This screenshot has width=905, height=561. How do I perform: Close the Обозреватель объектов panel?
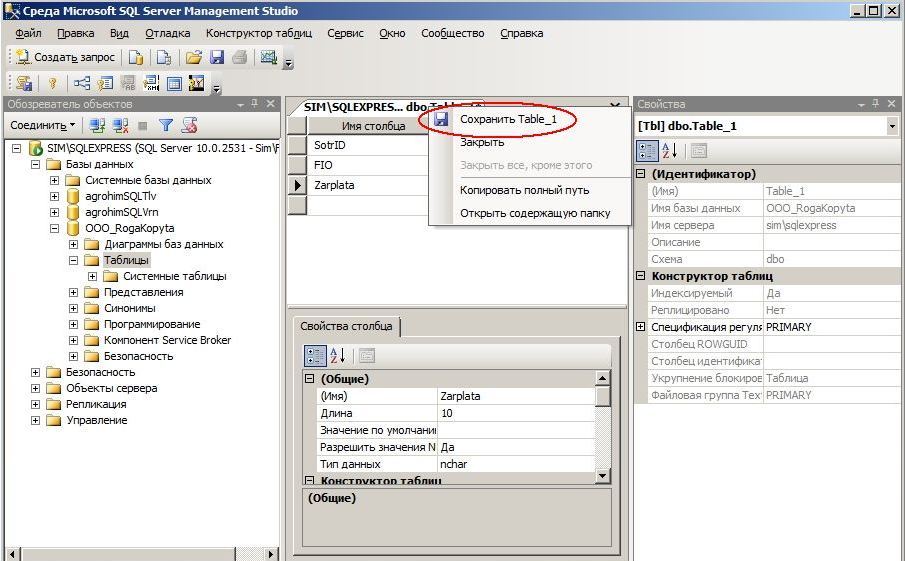click(x=271, y=104)
